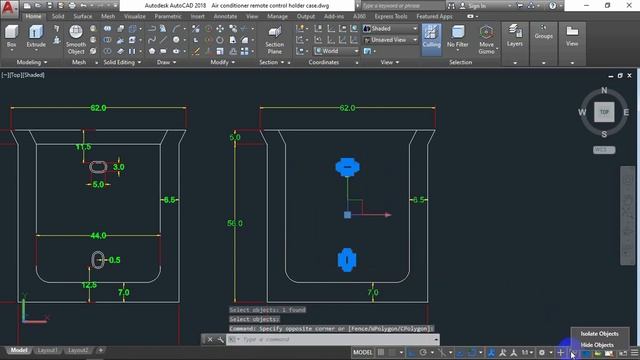Switch to the Model tab
This screenshot has width=640, height=360.
19,350
